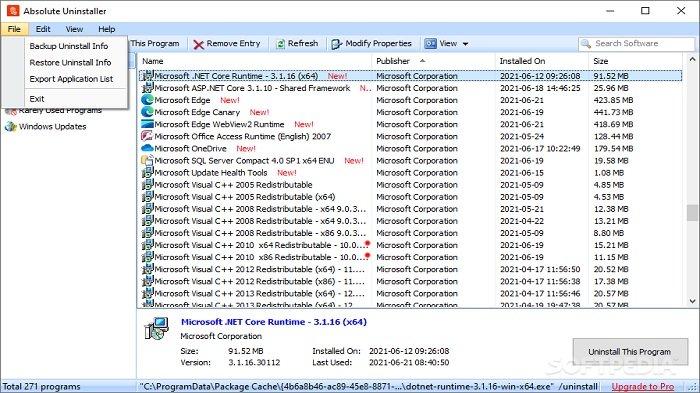
Task: Select Microsoft Visual C++ 2005 Redistributable (x64) name
Action: (x=245, y=196)
